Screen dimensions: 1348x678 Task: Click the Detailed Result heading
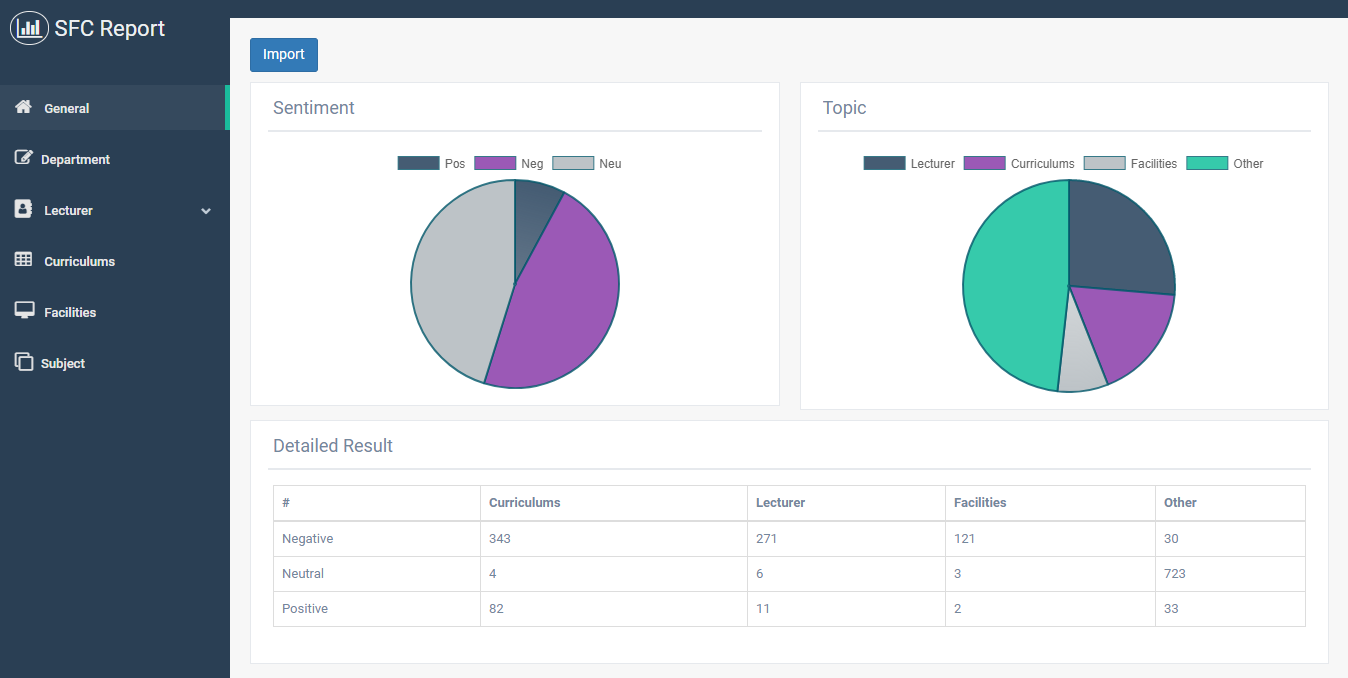pos(333,446)
